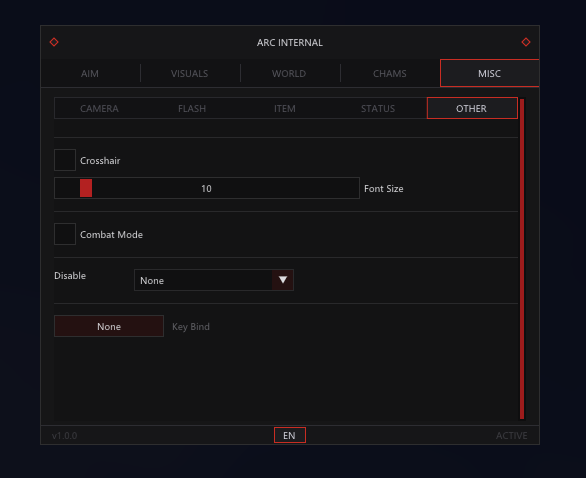Click the ACTIVE status text
Image resolution: width=586 pixels, height=478 pixels.
coord(512,436)
